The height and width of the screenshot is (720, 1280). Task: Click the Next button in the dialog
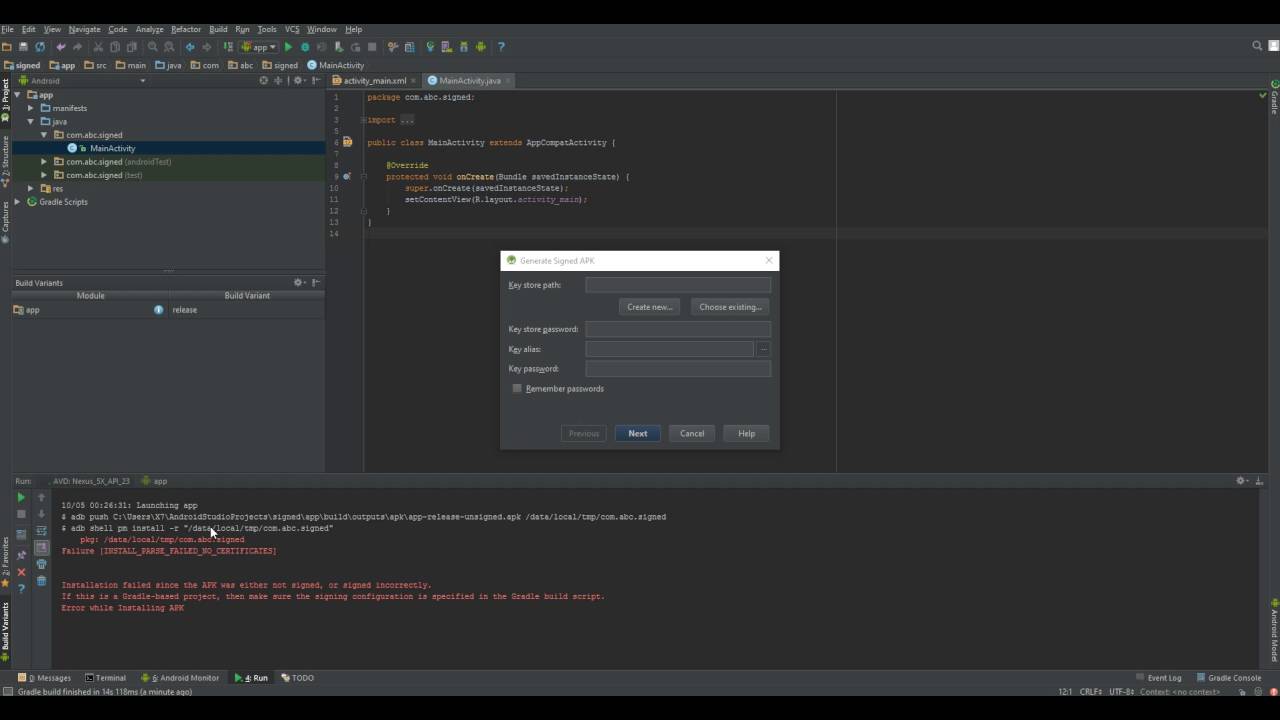[638, 434]
